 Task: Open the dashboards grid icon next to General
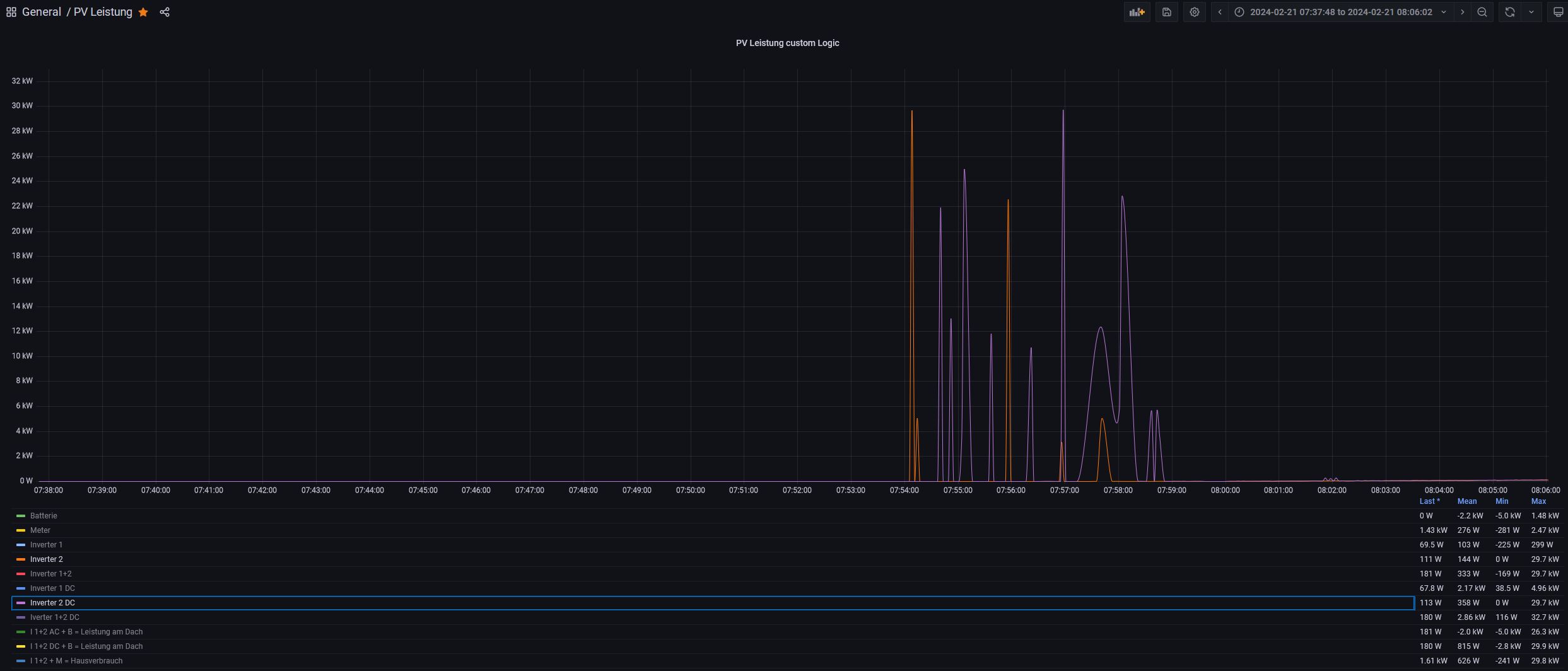tap(11, 12)
